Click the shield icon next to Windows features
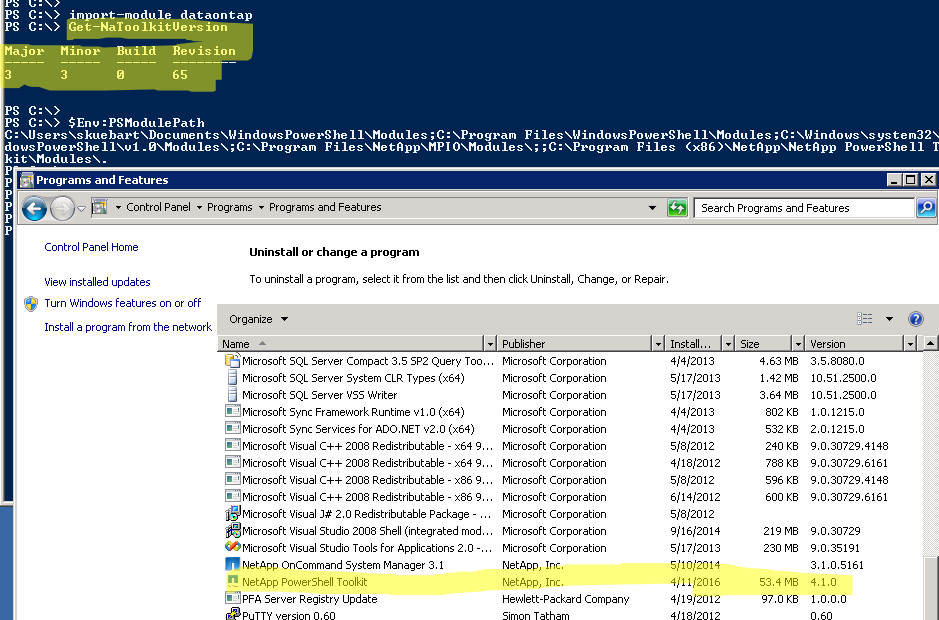The height and width of the screenshot is (620, 939). point(31,304)
